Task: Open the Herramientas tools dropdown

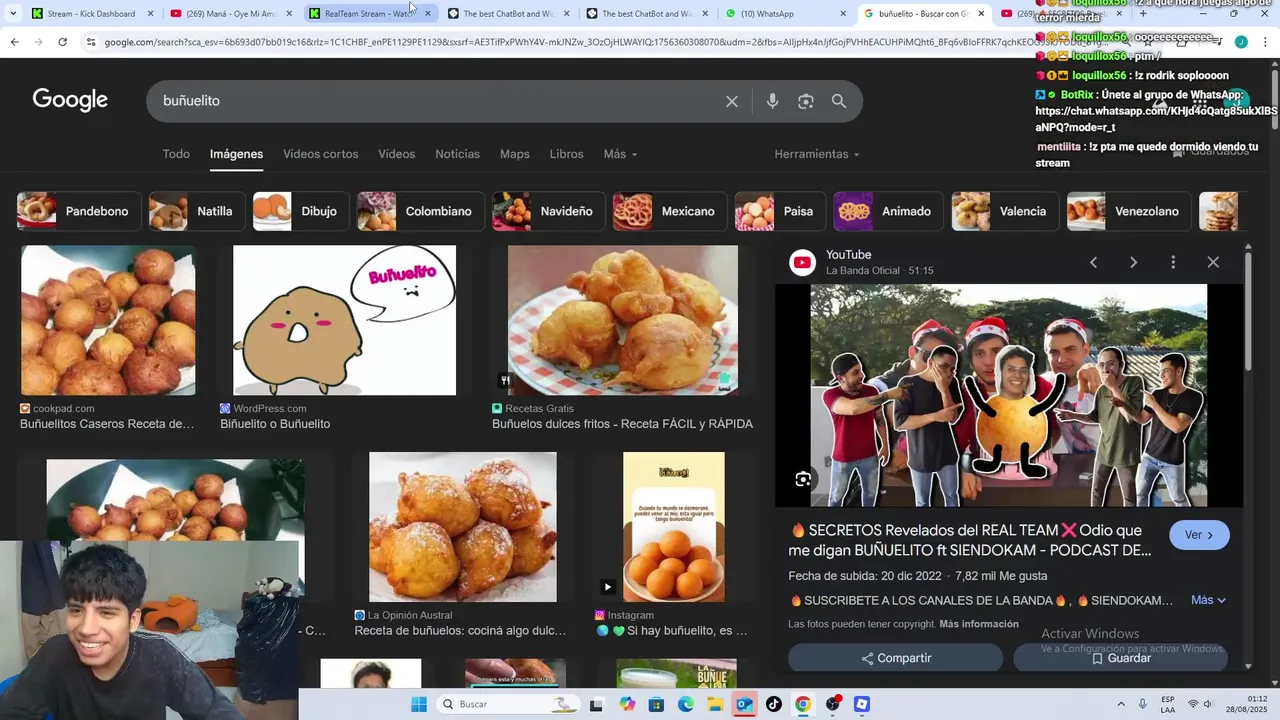Action: 817,154
